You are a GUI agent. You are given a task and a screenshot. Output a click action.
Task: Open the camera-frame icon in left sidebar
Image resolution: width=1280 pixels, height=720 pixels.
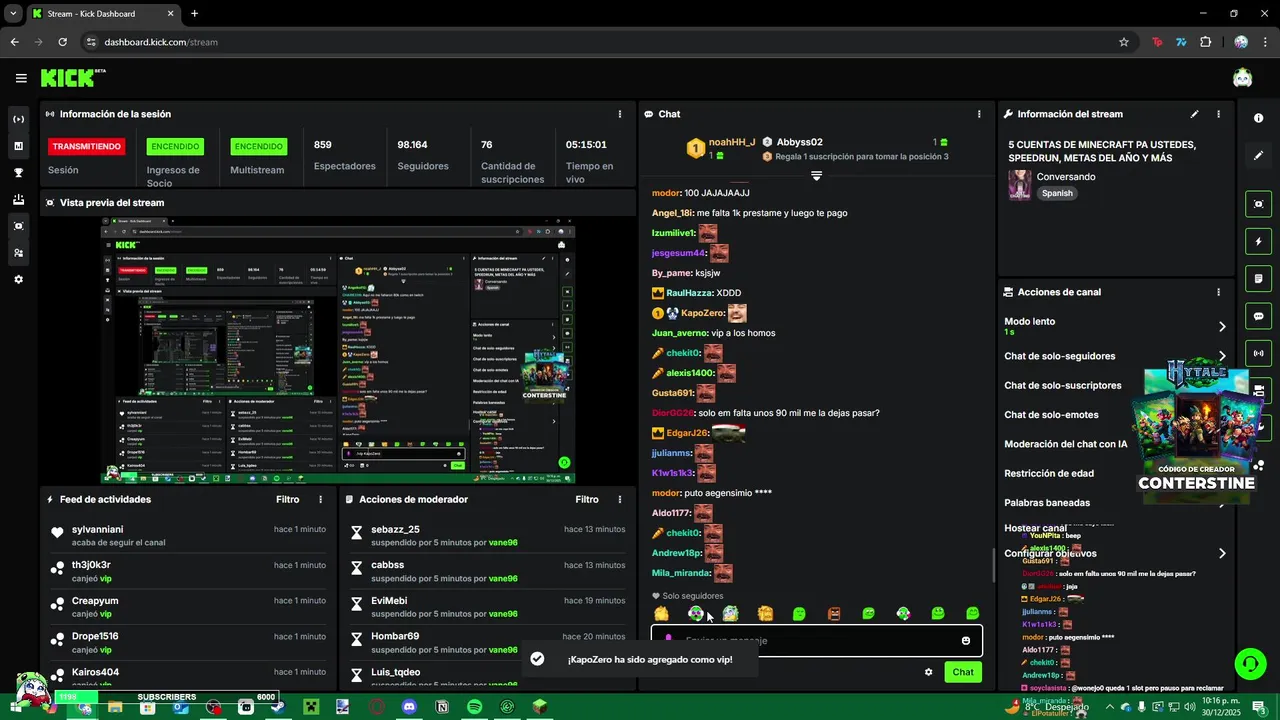18,226
